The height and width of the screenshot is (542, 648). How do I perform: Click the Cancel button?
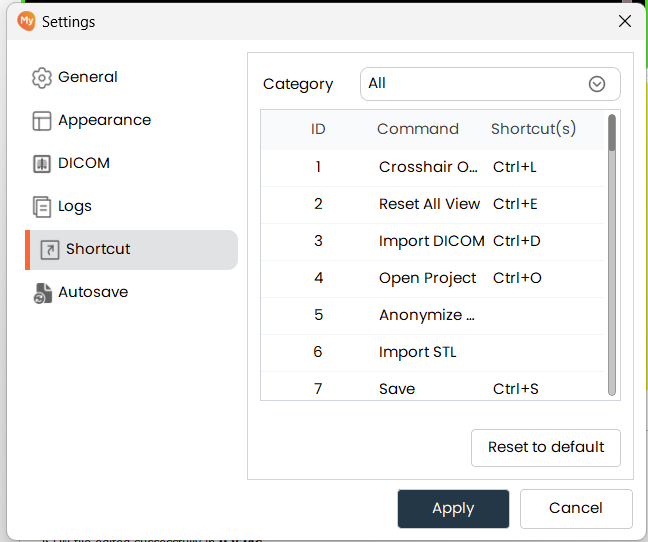(x=575, y=508)
